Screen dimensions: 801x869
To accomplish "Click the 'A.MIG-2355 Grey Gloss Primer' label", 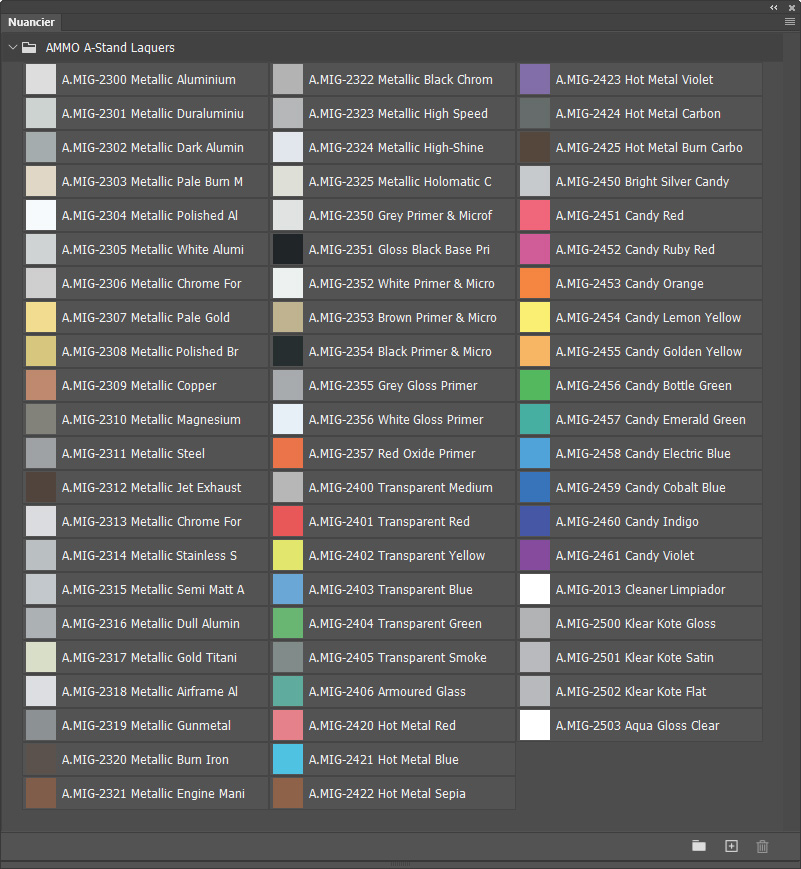I will coord(393,386).
